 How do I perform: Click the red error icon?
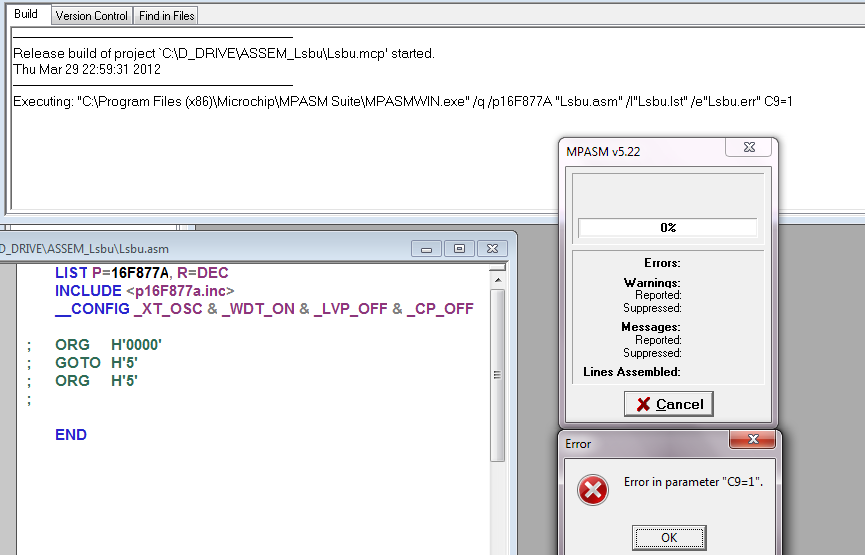click(x=592, y=490)
